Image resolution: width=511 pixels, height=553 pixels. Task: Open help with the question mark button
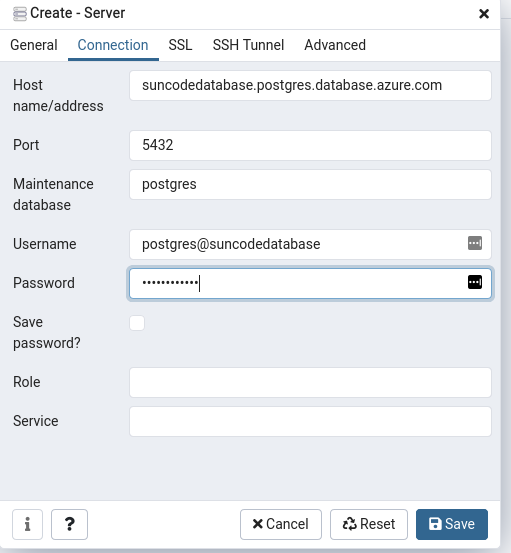coord(69,524)
